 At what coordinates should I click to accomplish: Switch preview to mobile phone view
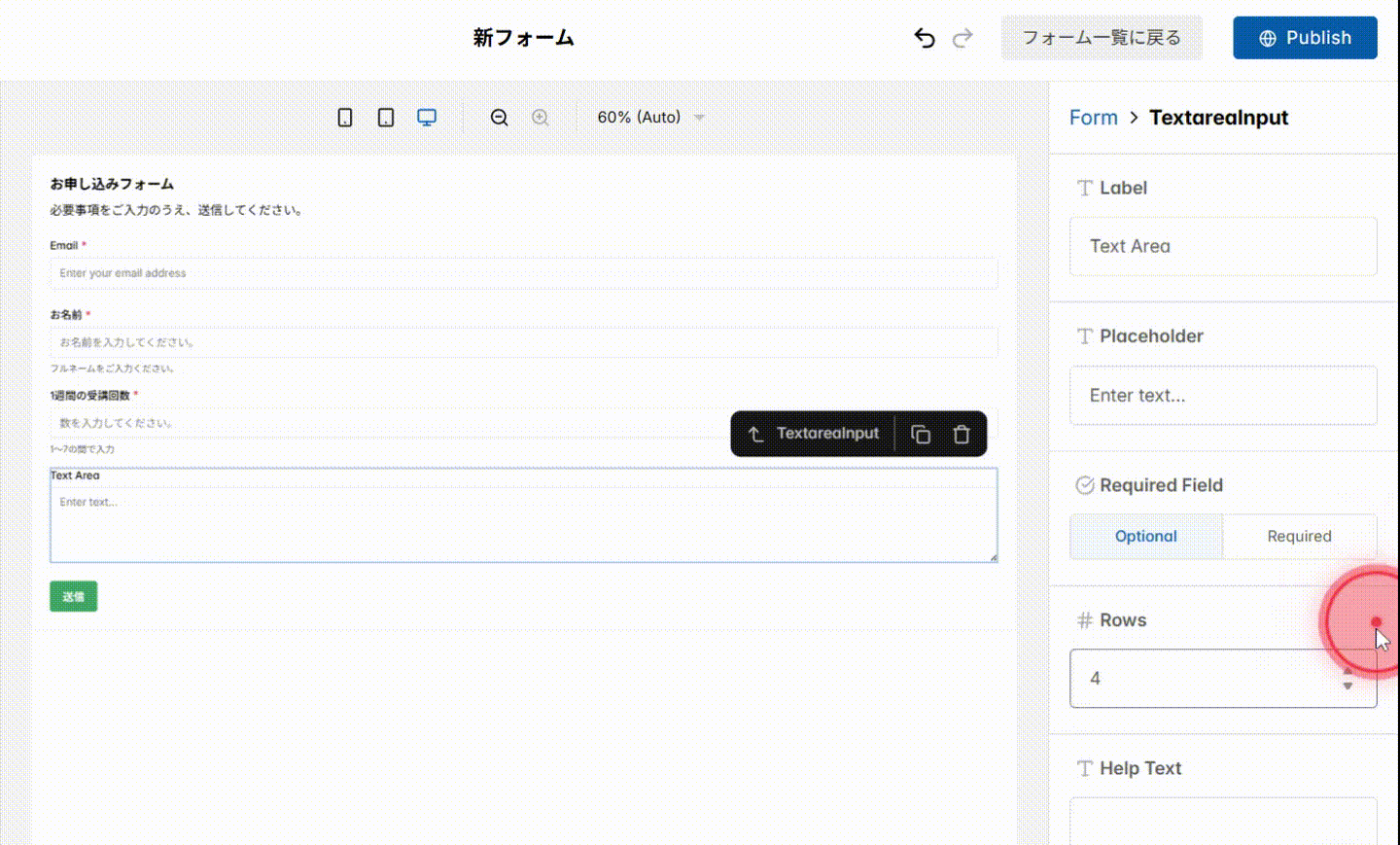click(x=344, y=117)
